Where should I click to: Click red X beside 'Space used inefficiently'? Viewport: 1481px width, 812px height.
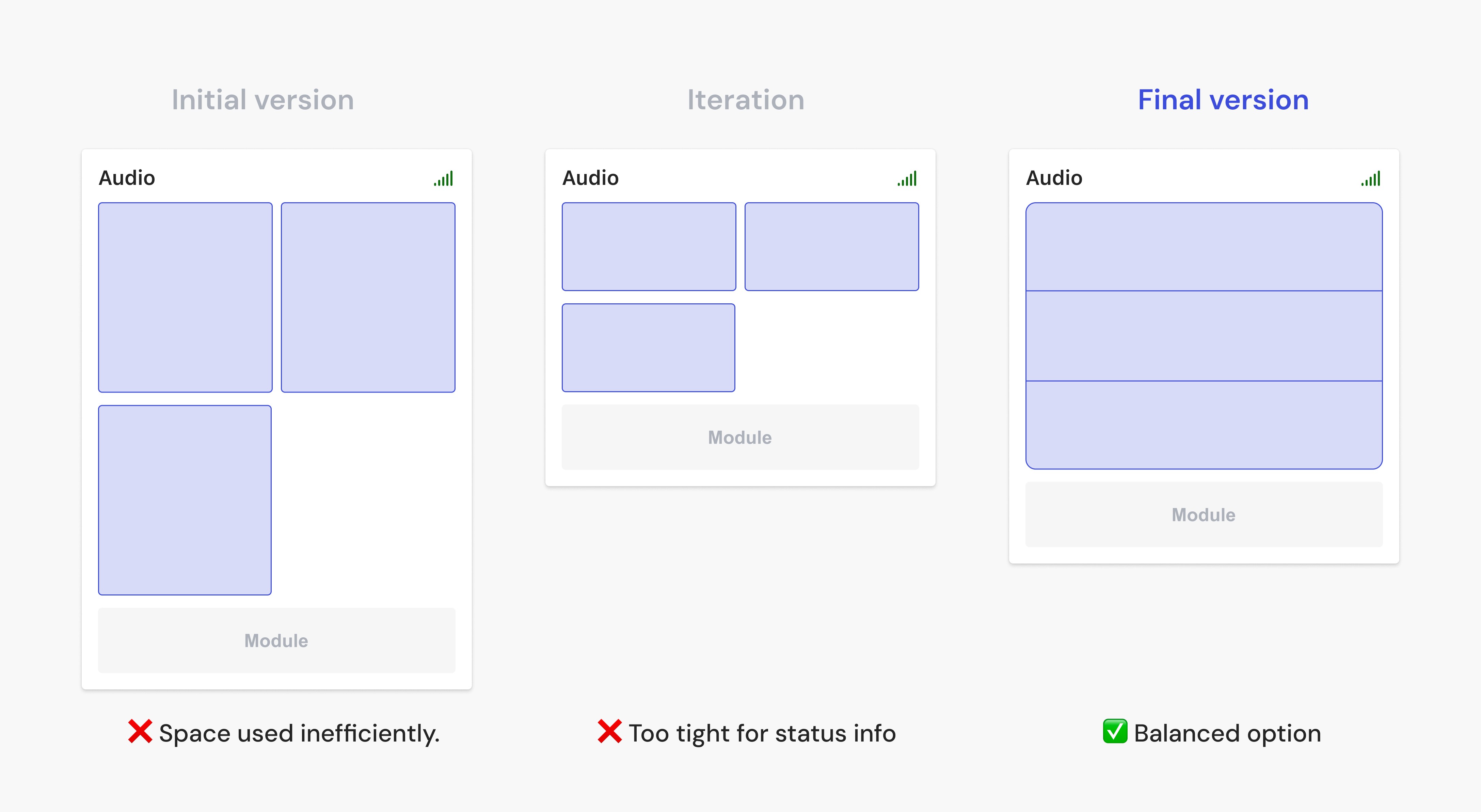140,732
